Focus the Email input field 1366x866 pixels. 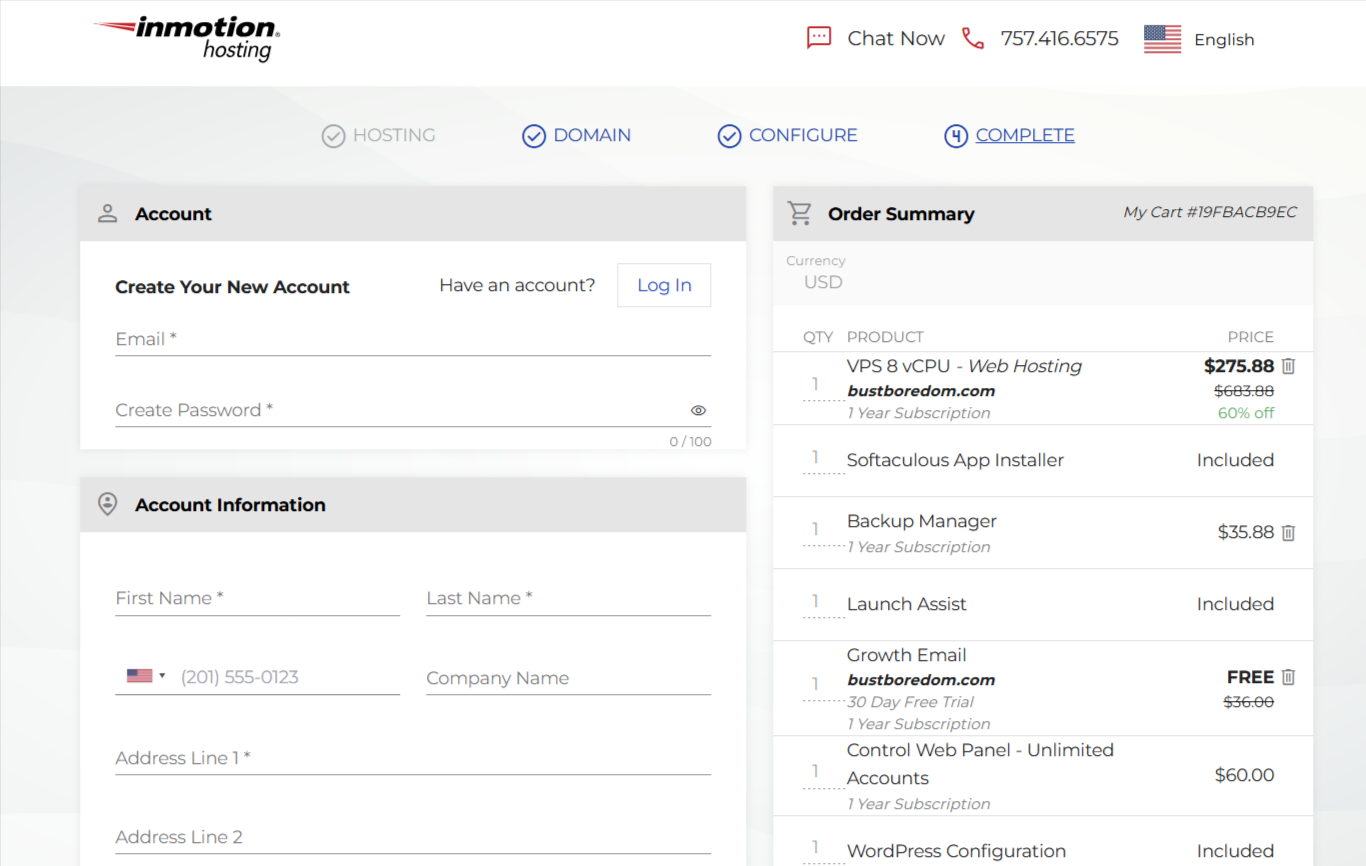pos(413,339)
